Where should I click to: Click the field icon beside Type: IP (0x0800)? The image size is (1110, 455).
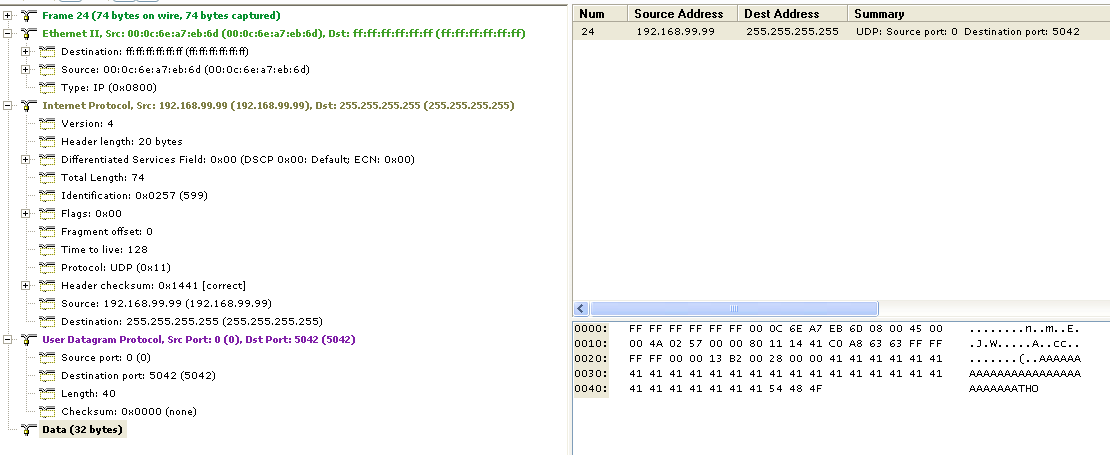pyautogui.click(x=47, y=88)
